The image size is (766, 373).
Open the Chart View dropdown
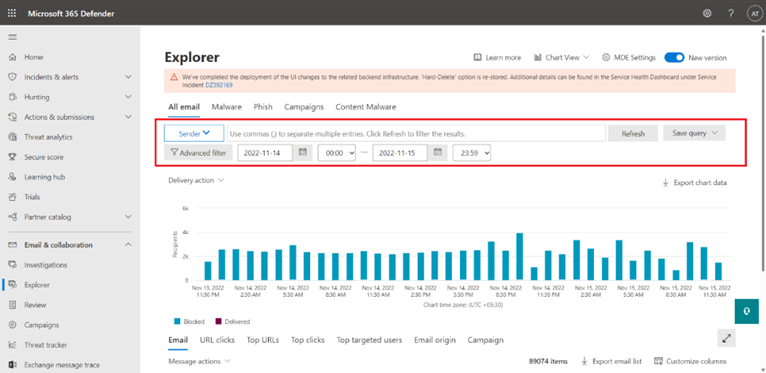click(x=561, y=58)
